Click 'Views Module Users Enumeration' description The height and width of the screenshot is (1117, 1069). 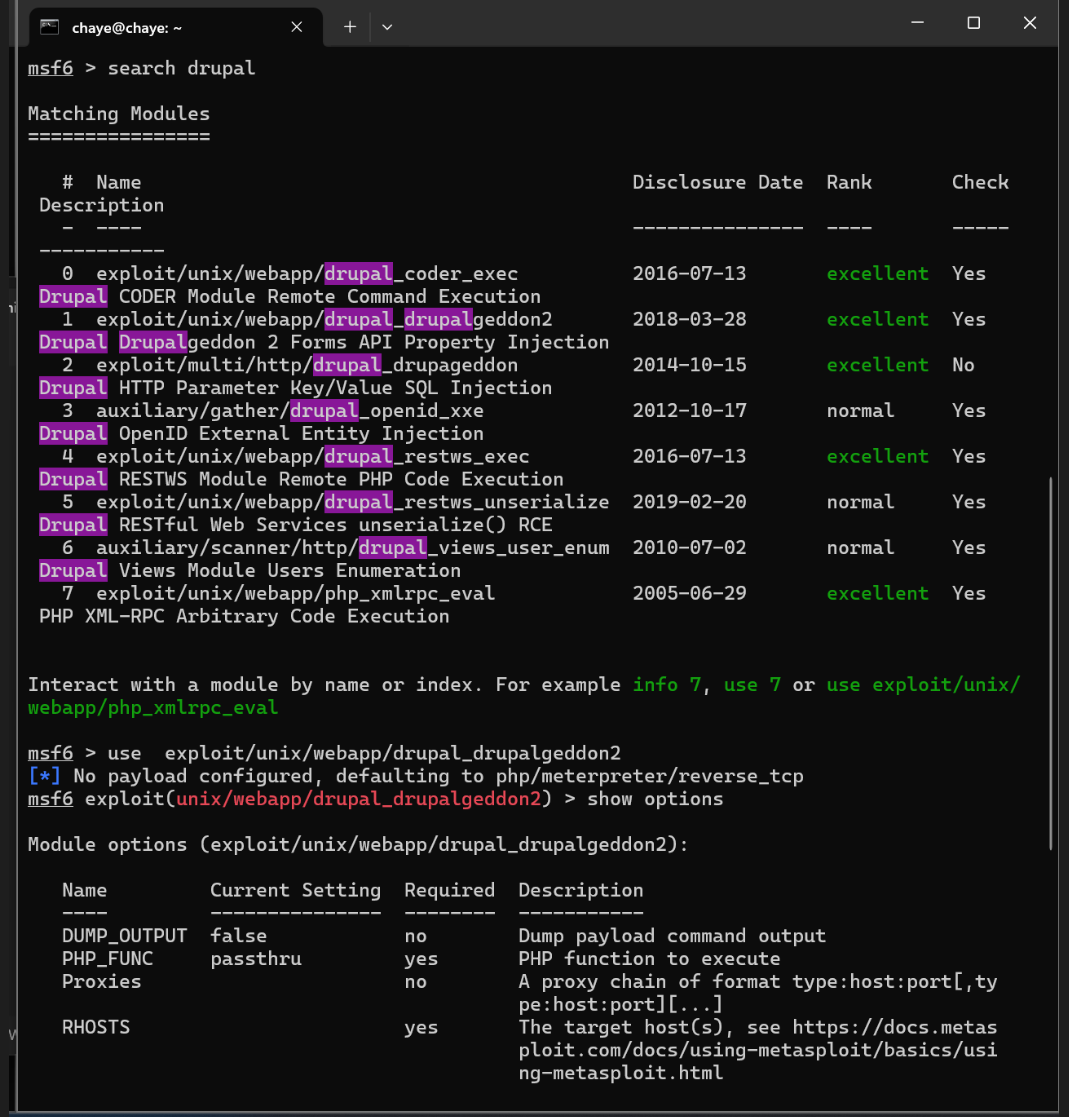point(290,570)
